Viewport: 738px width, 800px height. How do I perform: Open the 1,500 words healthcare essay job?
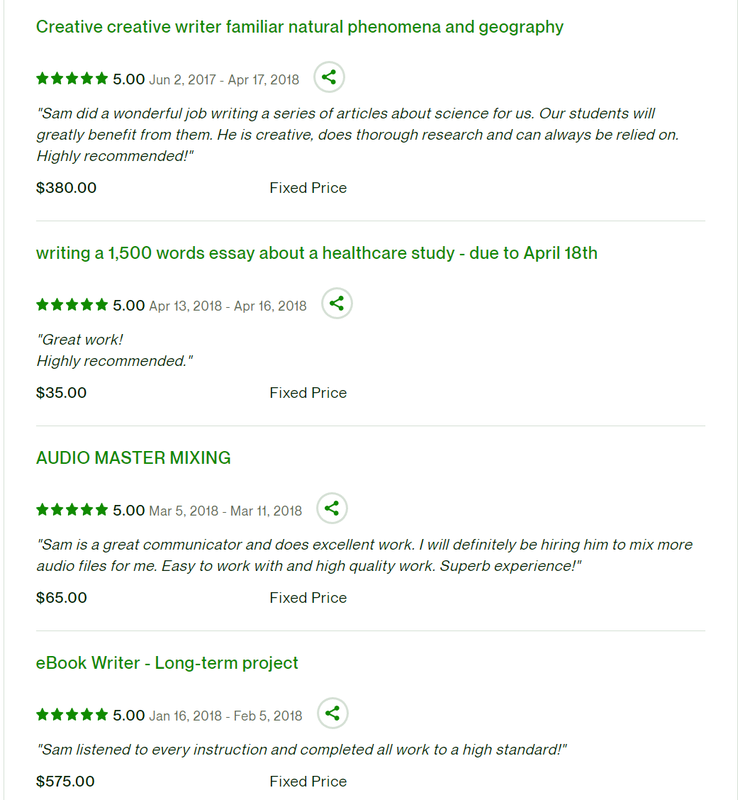[316, 253]
